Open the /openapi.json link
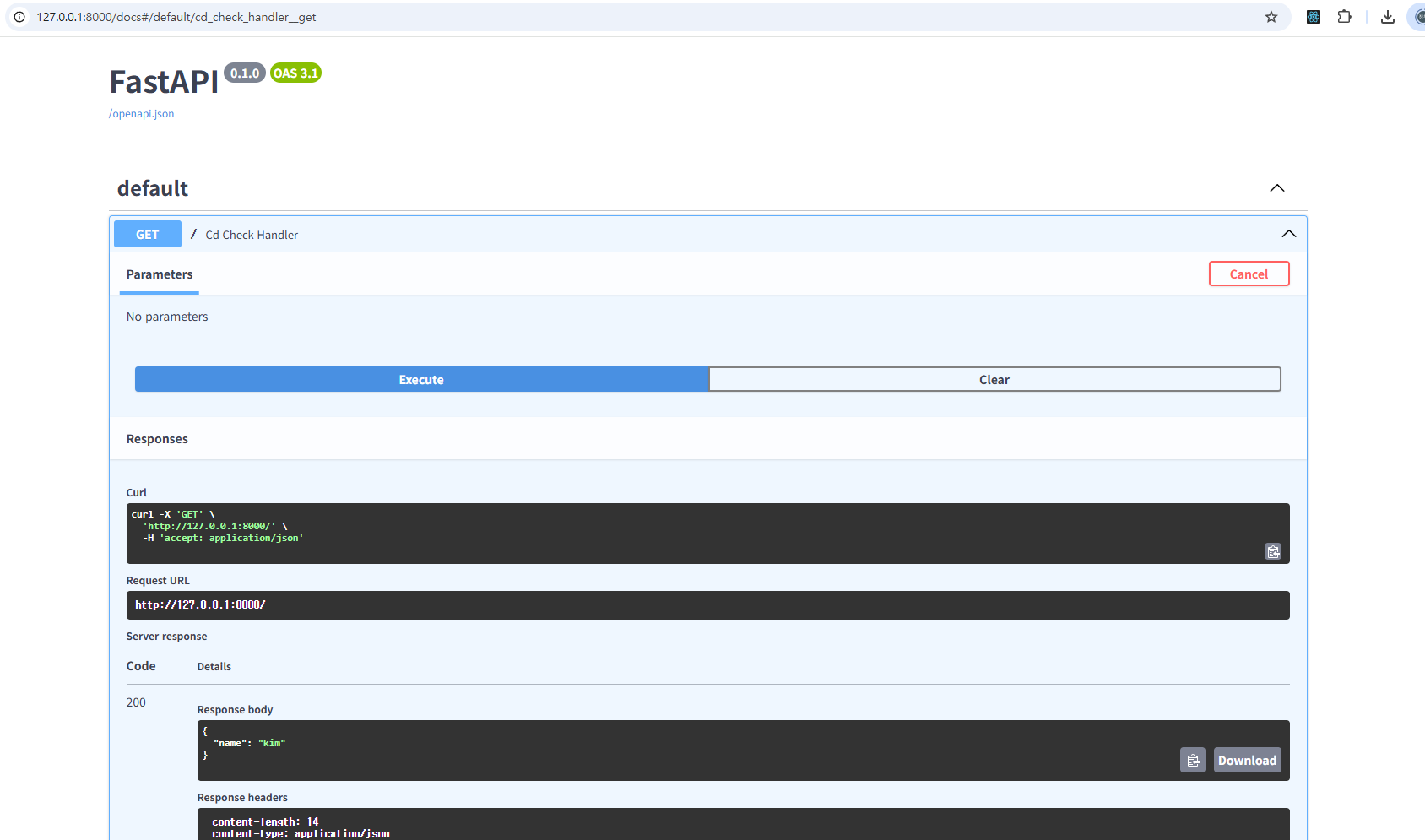 tap(142, 114)
